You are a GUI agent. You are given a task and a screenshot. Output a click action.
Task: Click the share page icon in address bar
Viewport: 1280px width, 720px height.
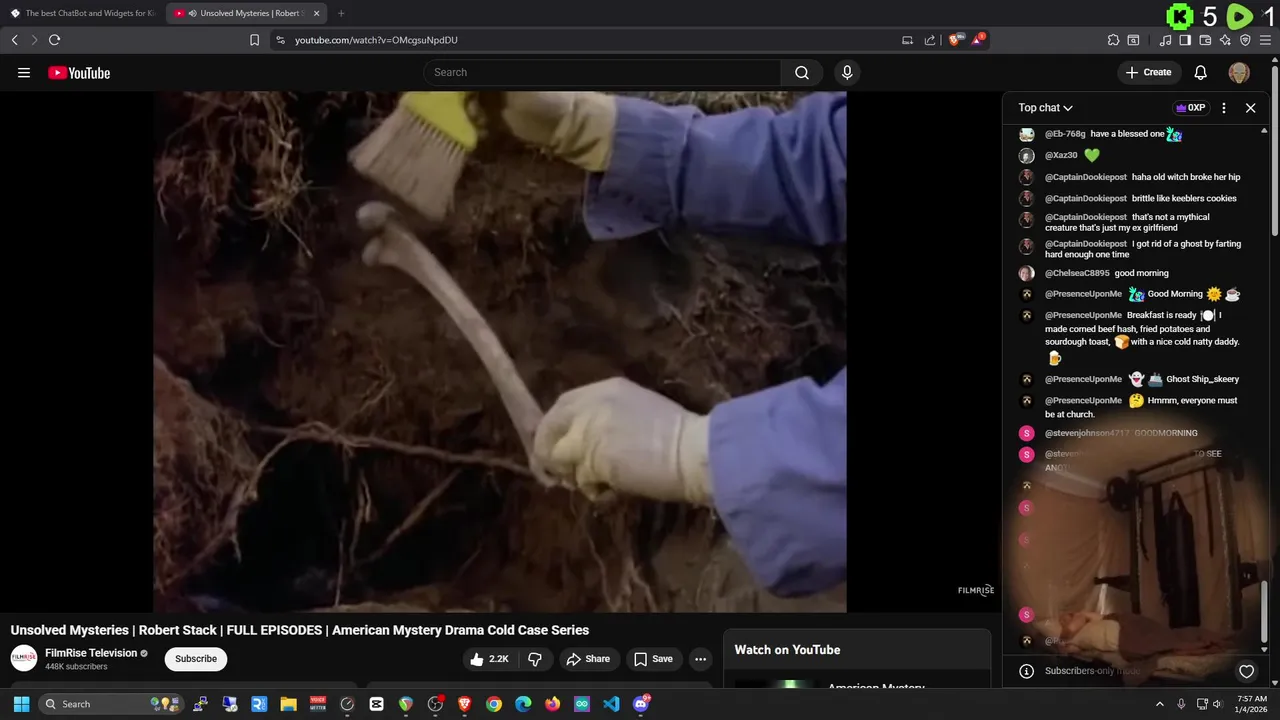pyautogui.click(x=930, y=40)
